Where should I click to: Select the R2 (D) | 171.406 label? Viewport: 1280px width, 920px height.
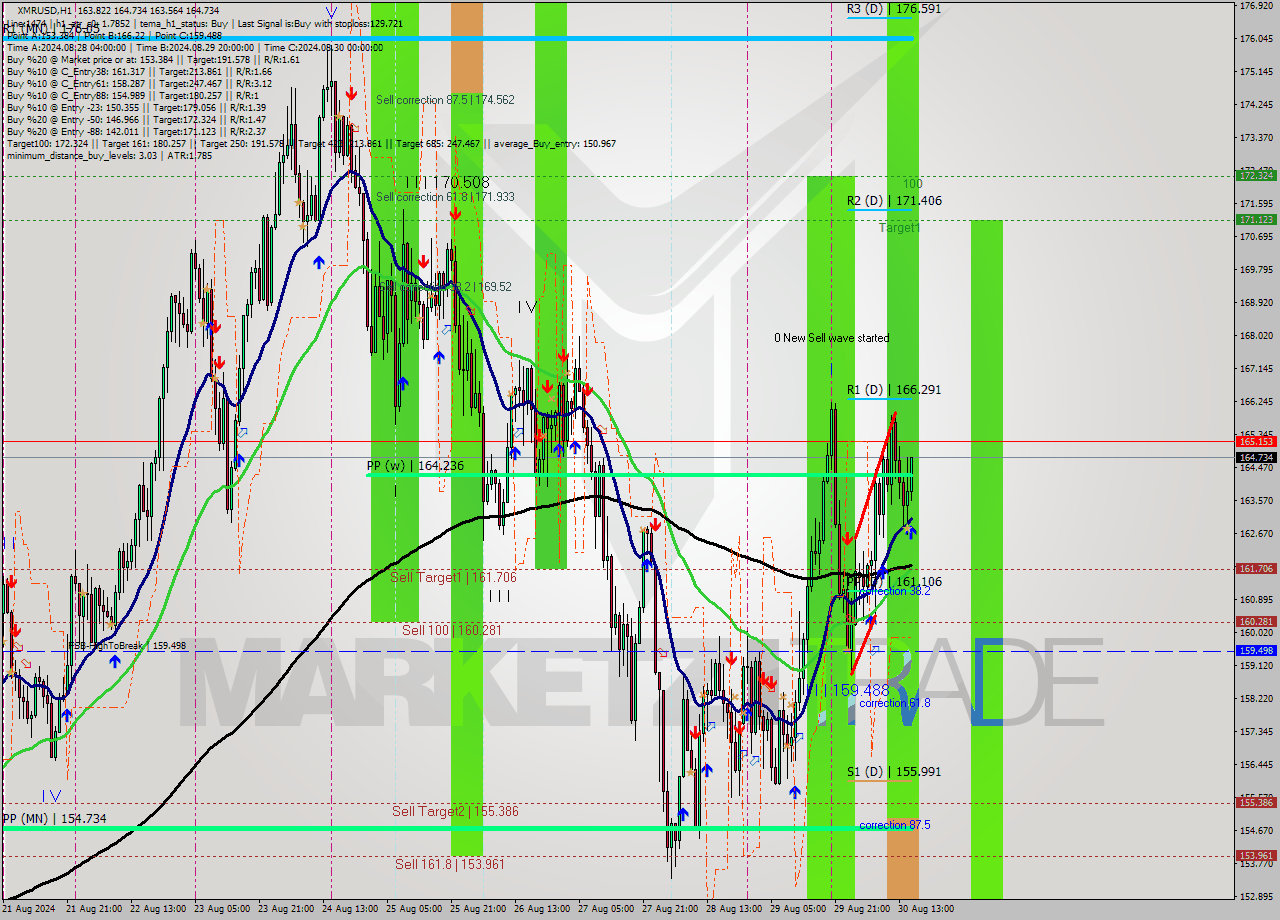coord(894,201)
